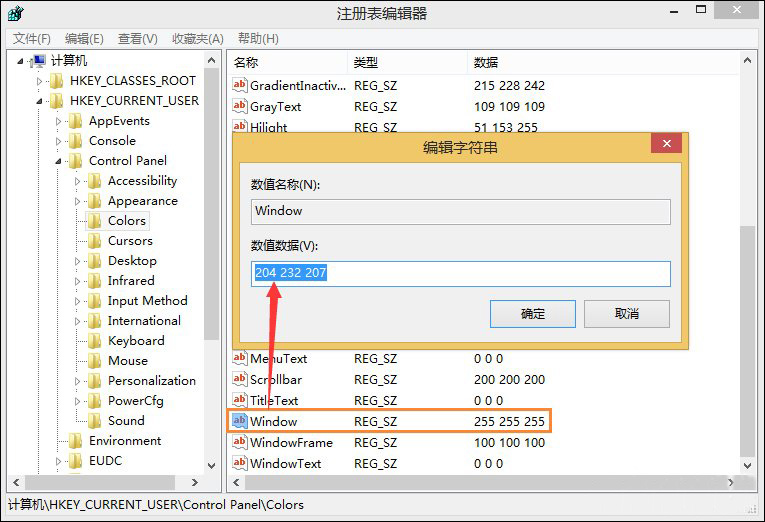Collapse the Control Panel node arrow
The image size is (765, 522).
point(58,161)
